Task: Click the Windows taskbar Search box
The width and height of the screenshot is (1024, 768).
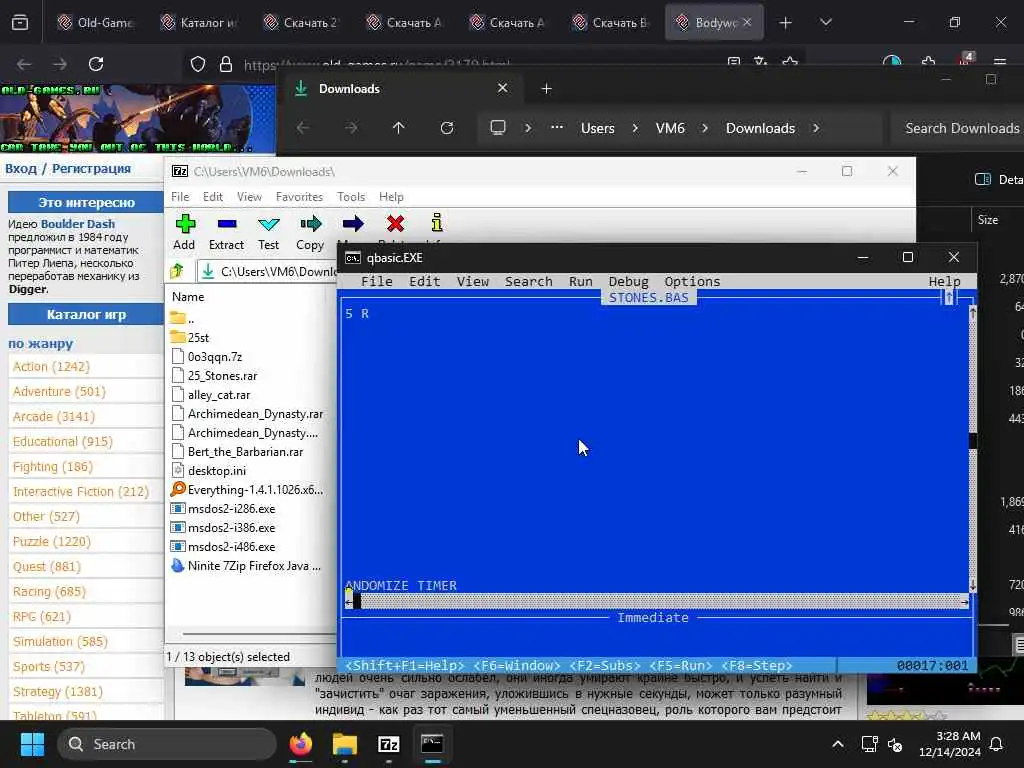Action: tap(167, 744)
